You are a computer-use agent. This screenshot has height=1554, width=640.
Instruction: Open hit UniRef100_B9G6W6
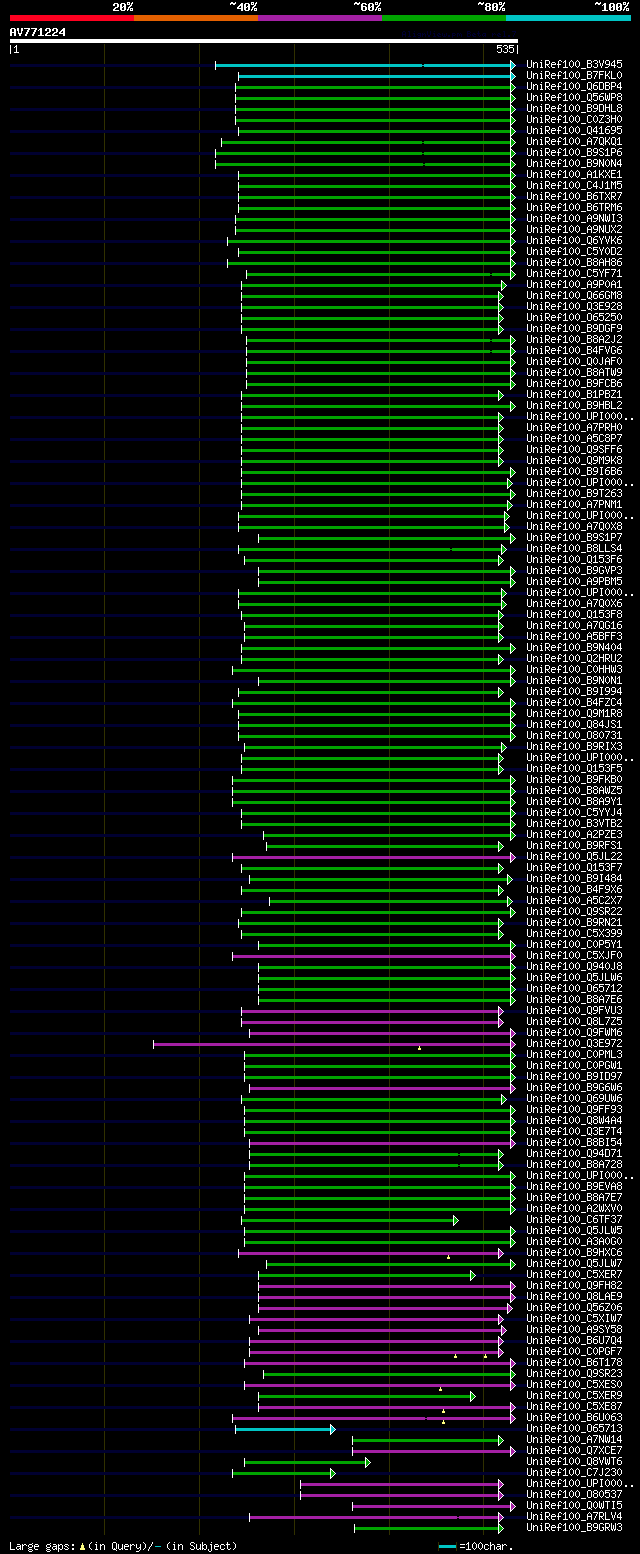pyautogui.click(x=574, y=1087)
